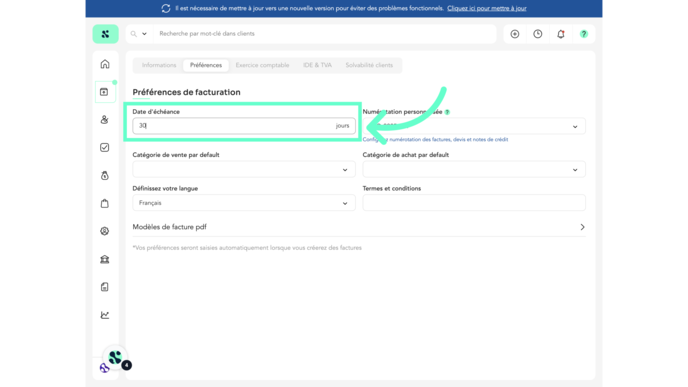Expand Modèles de facture pdf section

pos(359,227)
